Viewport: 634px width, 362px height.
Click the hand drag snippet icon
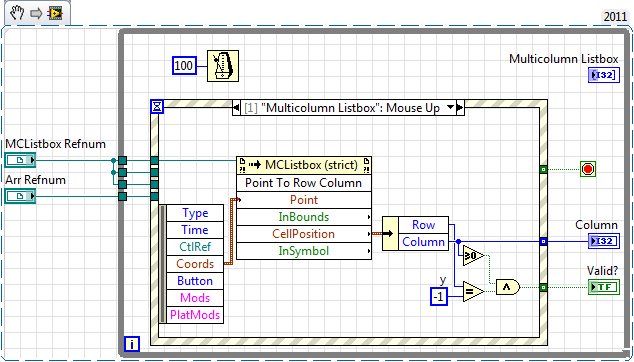coord(17,13)
